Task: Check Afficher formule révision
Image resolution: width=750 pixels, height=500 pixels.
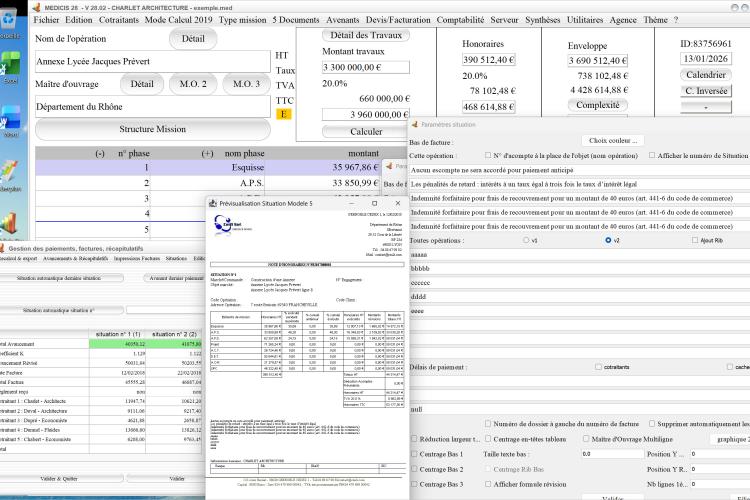Action: (488, 484)
